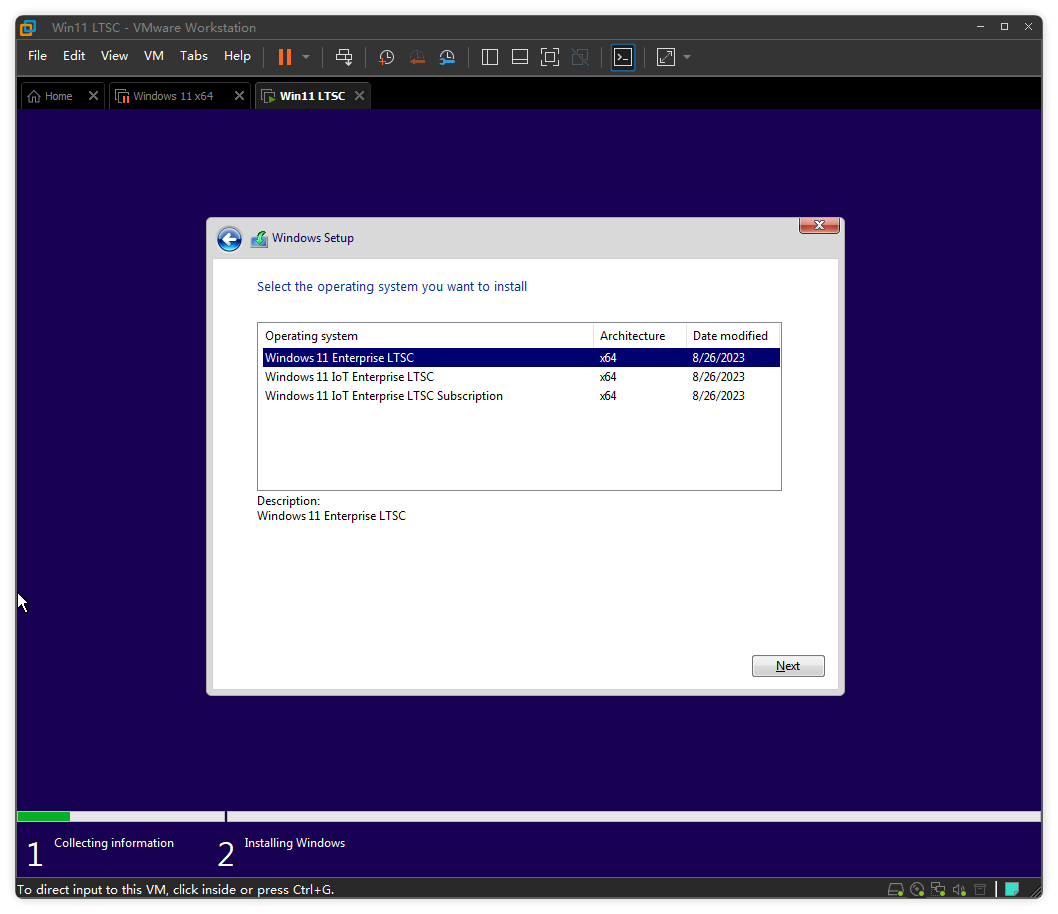Expand the power options dropdown arrow
This screenshot has height=914, width=1058.
tap(306, 57)
